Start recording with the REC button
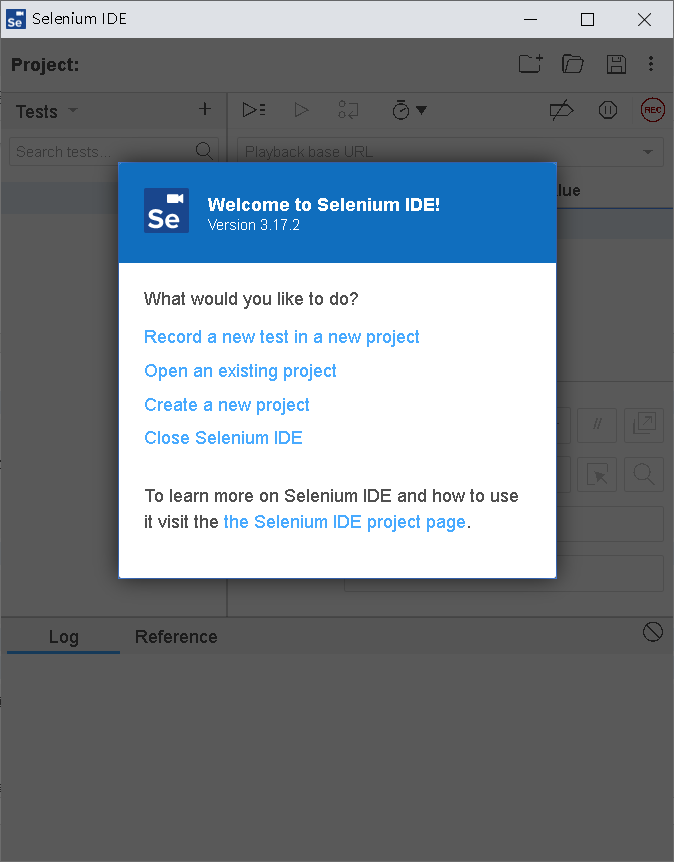Image resolution: width=674 pixels, height=862 pixels. [x=653, y=110]
